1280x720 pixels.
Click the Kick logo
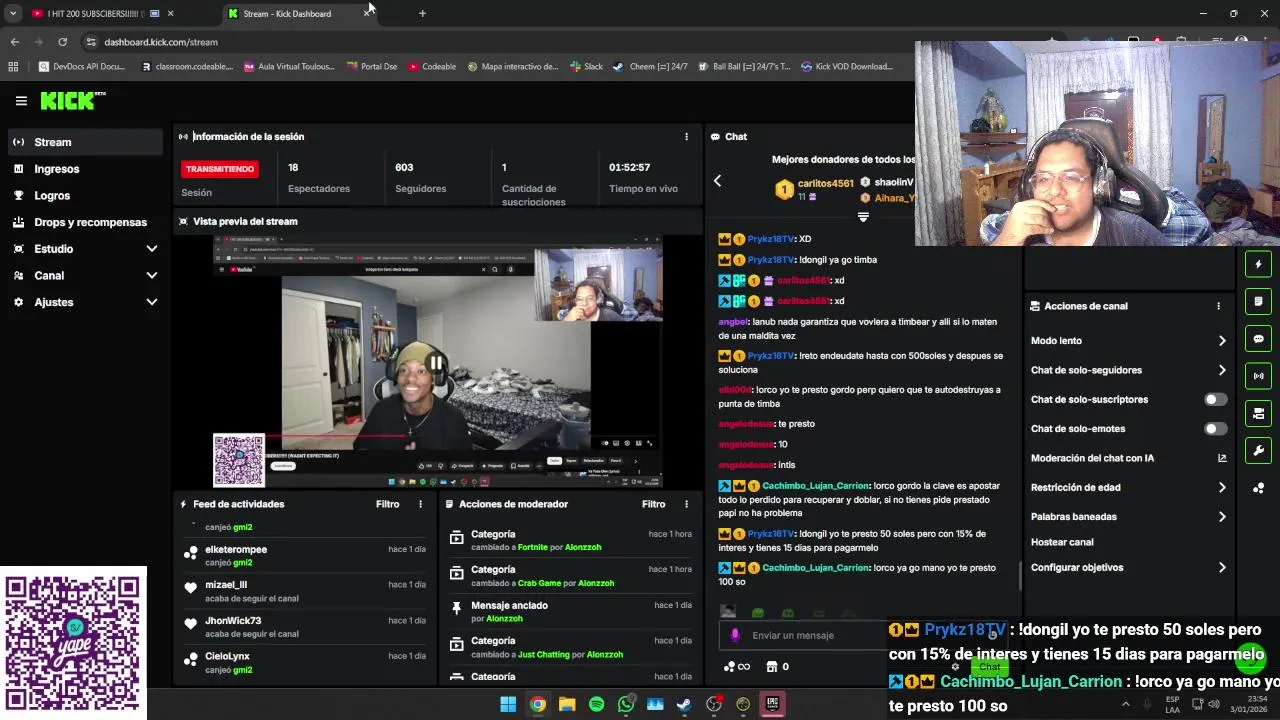72,100
